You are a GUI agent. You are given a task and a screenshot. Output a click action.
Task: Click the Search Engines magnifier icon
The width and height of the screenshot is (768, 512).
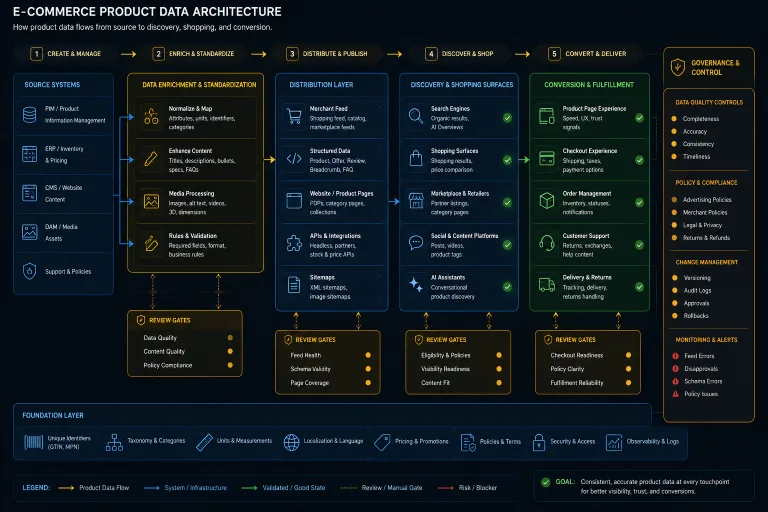click(x=416, y=116)
